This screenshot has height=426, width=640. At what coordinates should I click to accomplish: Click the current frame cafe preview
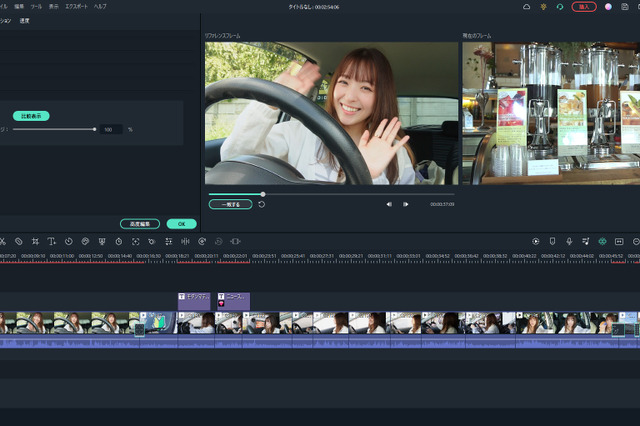pos(551,113)
